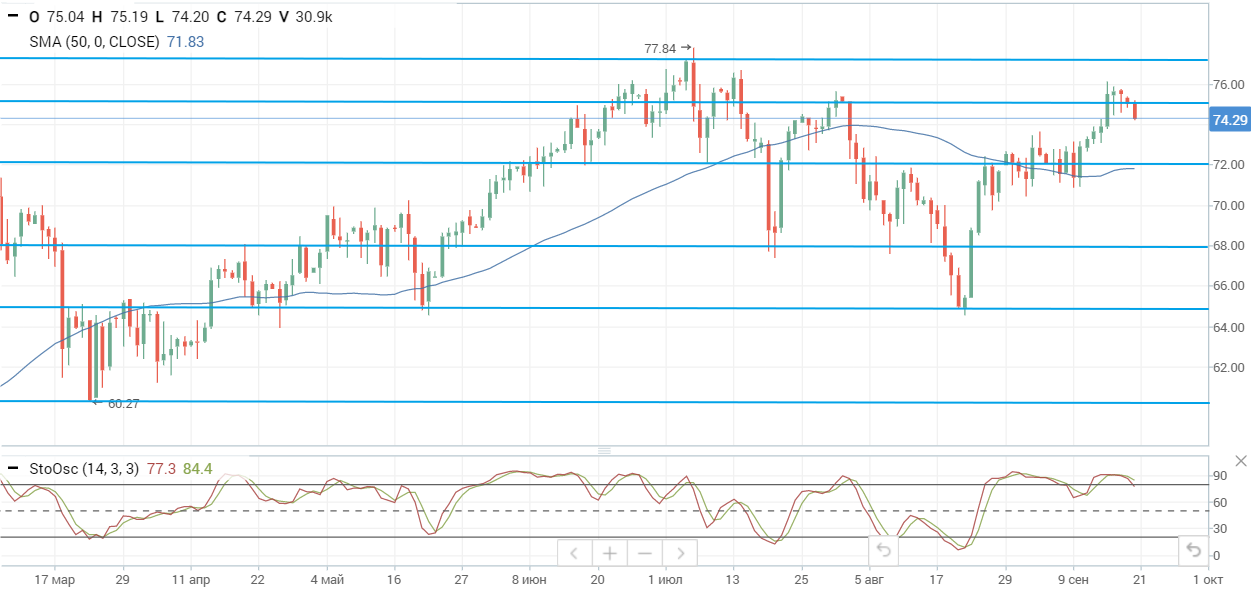Click the 77.84 high price marker
This screenshot has width=1251, height=595.
[660, 48]
